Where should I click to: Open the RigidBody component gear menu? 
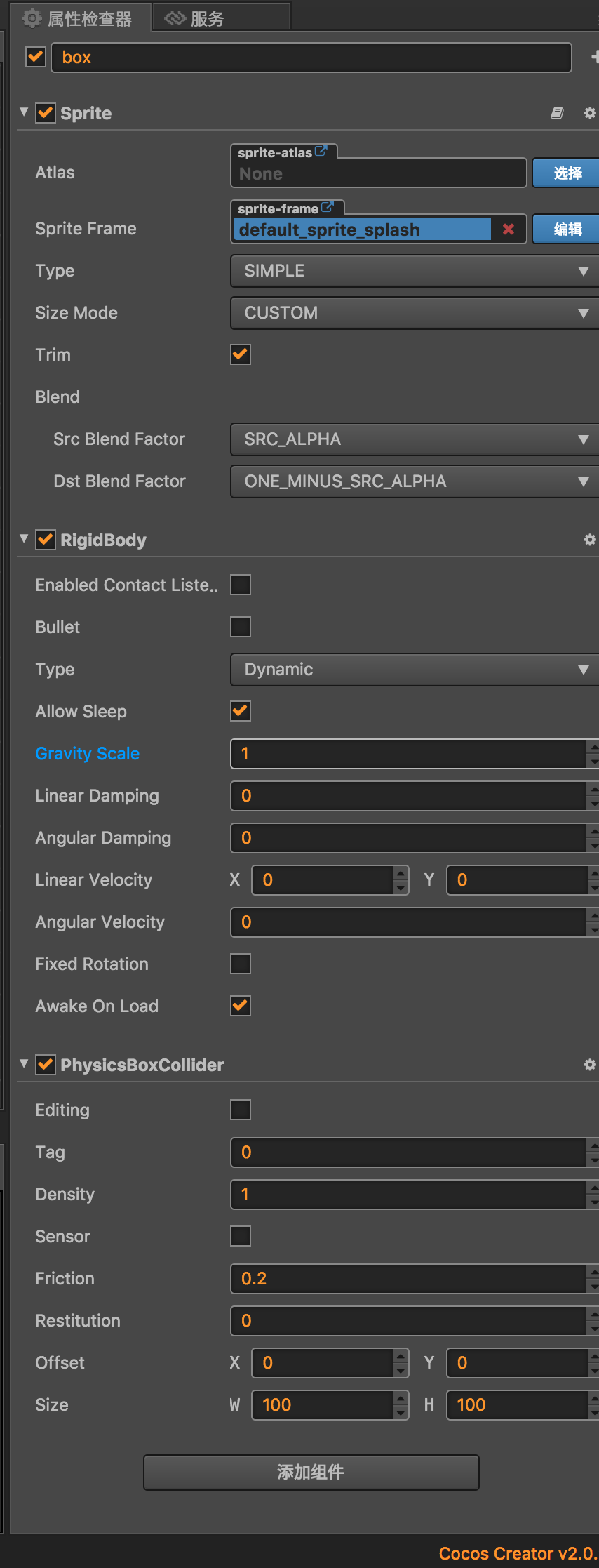click(590, 540)
